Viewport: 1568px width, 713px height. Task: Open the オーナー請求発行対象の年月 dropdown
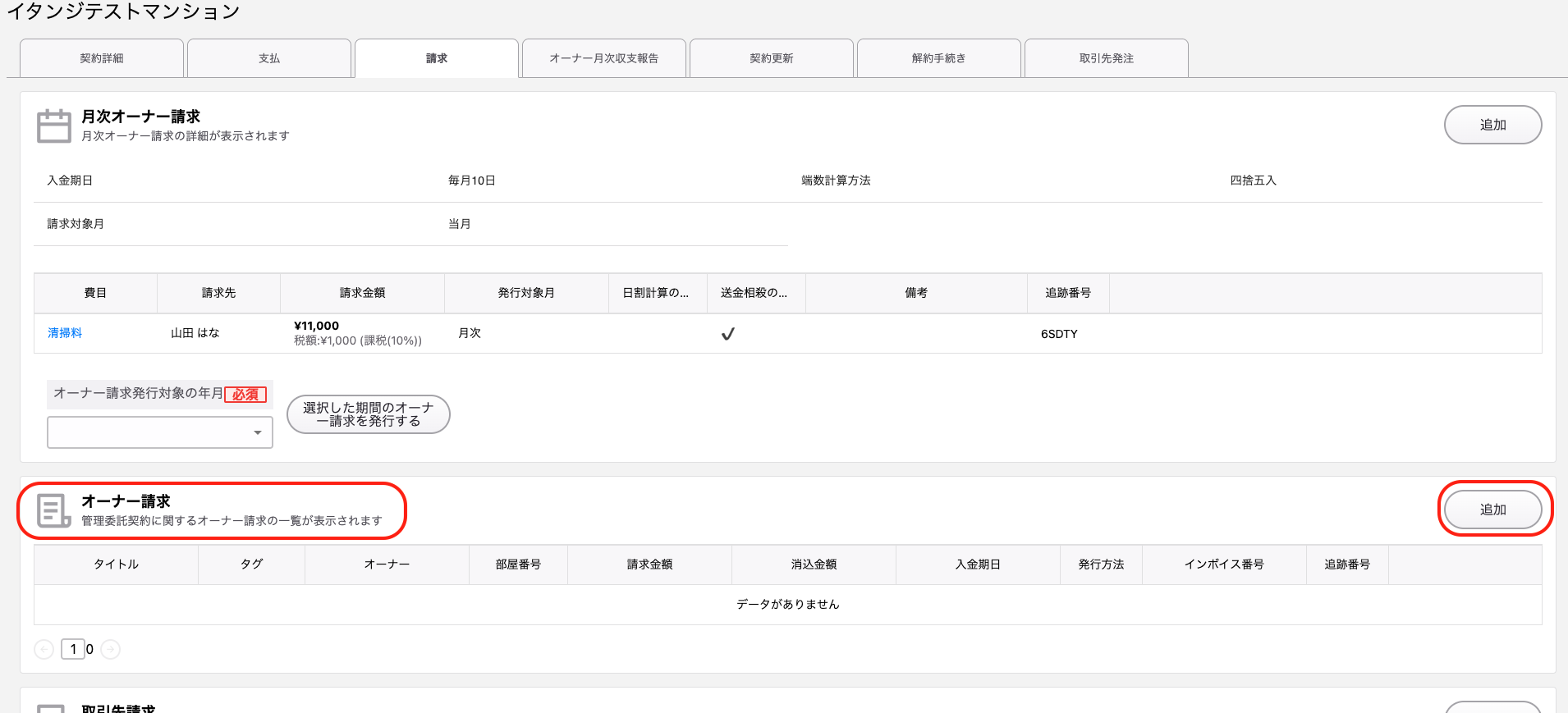[160, 432]
